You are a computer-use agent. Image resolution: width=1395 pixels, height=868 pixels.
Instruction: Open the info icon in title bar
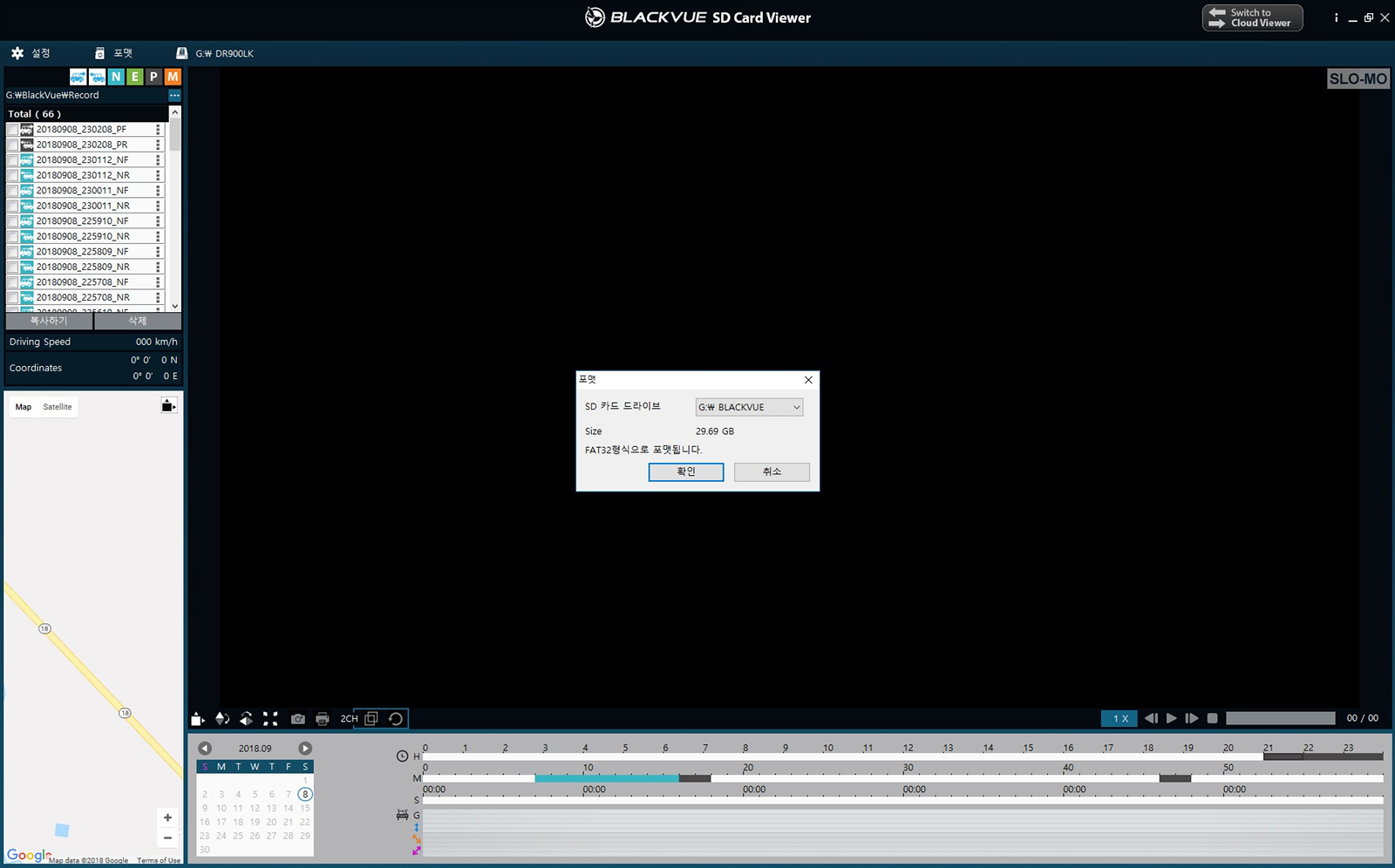[1336, 17]
